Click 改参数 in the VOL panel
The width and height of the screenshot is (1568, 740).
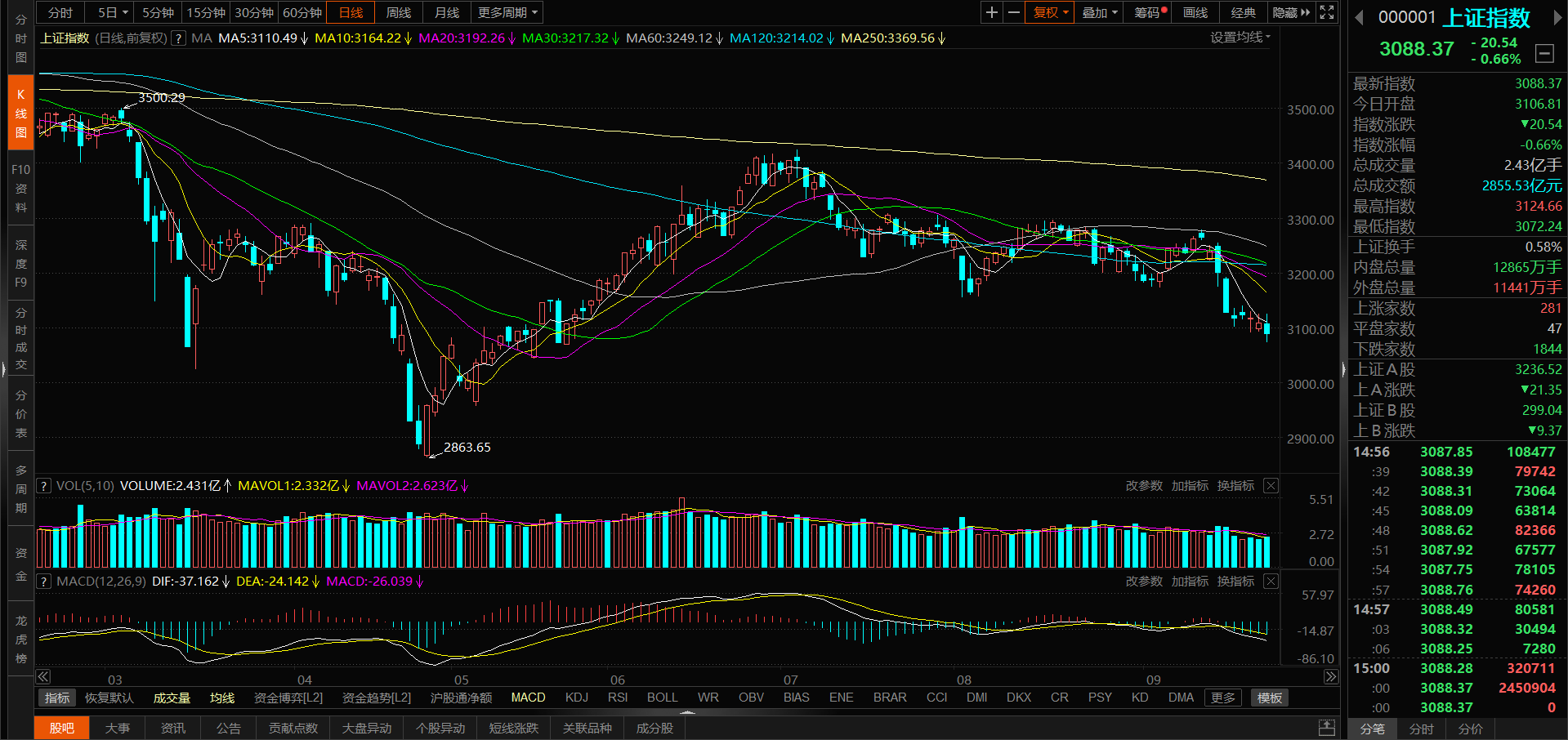coord(1144,486)
